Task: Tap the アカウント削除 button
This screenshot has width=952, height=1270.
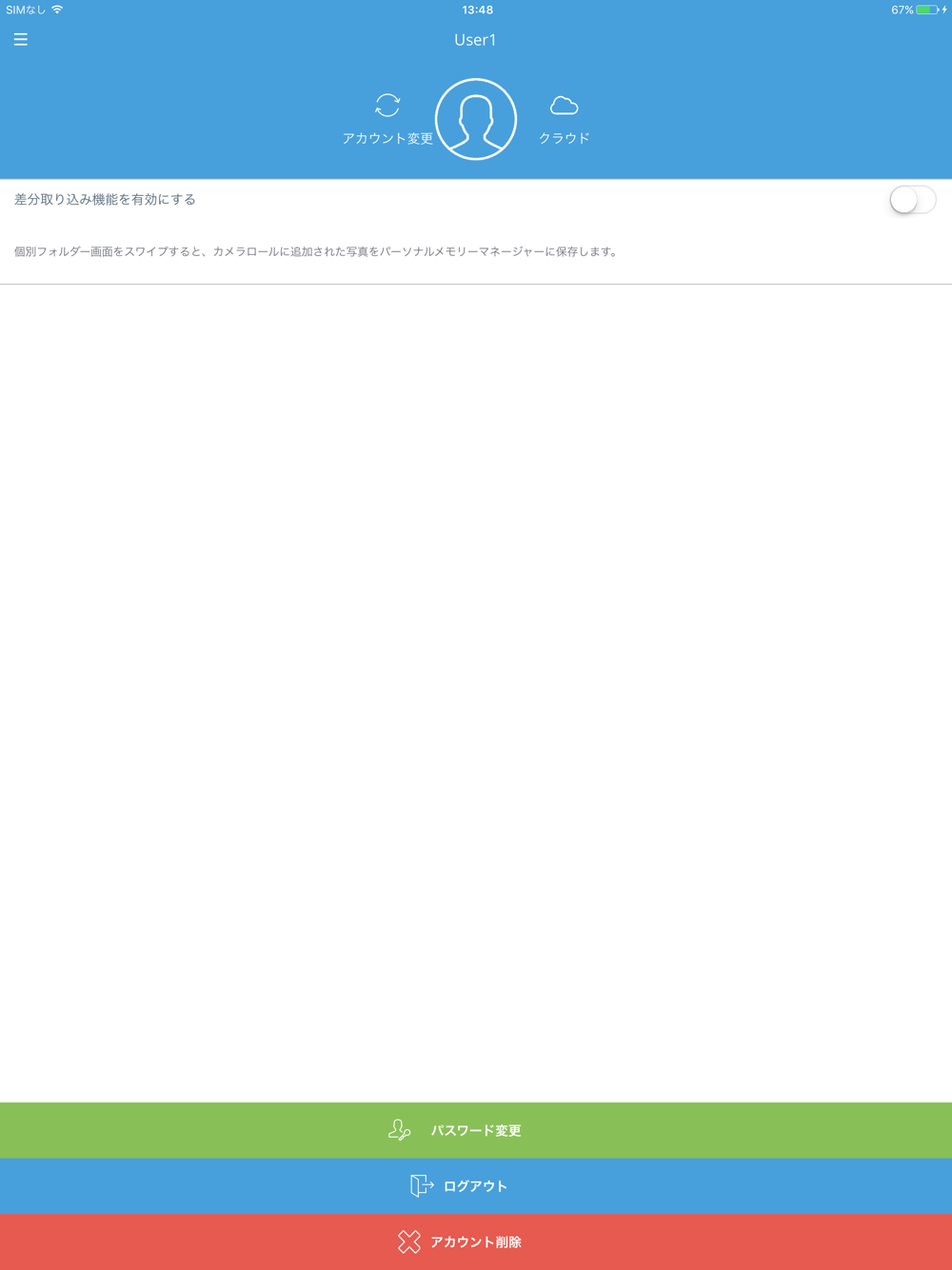Action: (476, 1242)
